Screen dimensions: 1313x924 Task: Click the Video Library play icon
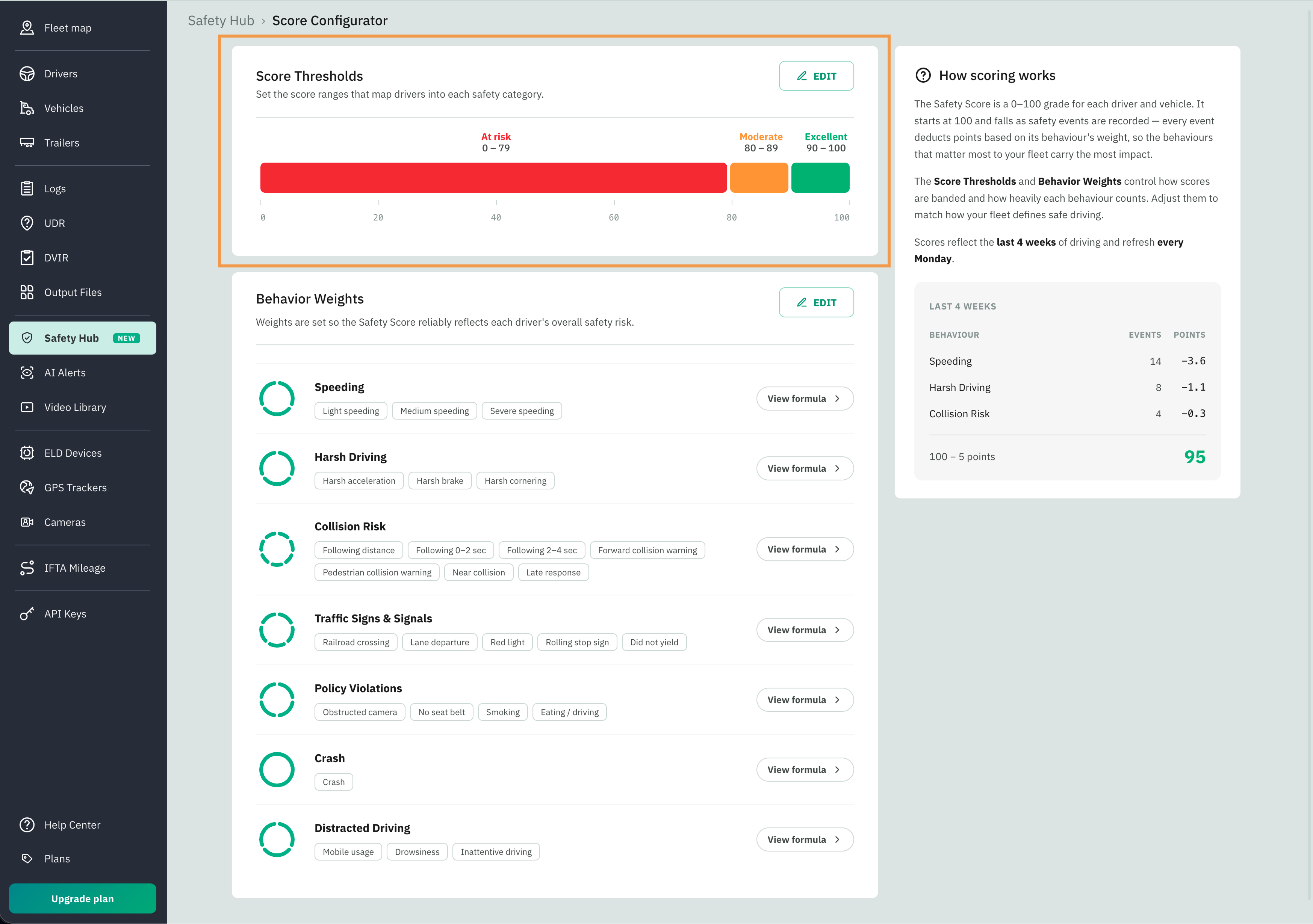[27, 408]
